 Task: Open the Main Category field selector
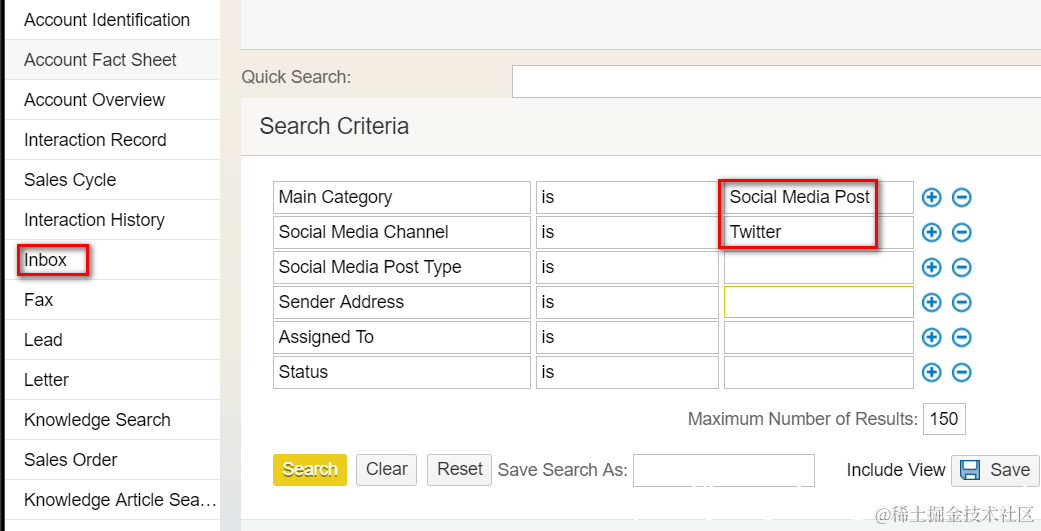(x=402, y=197)
